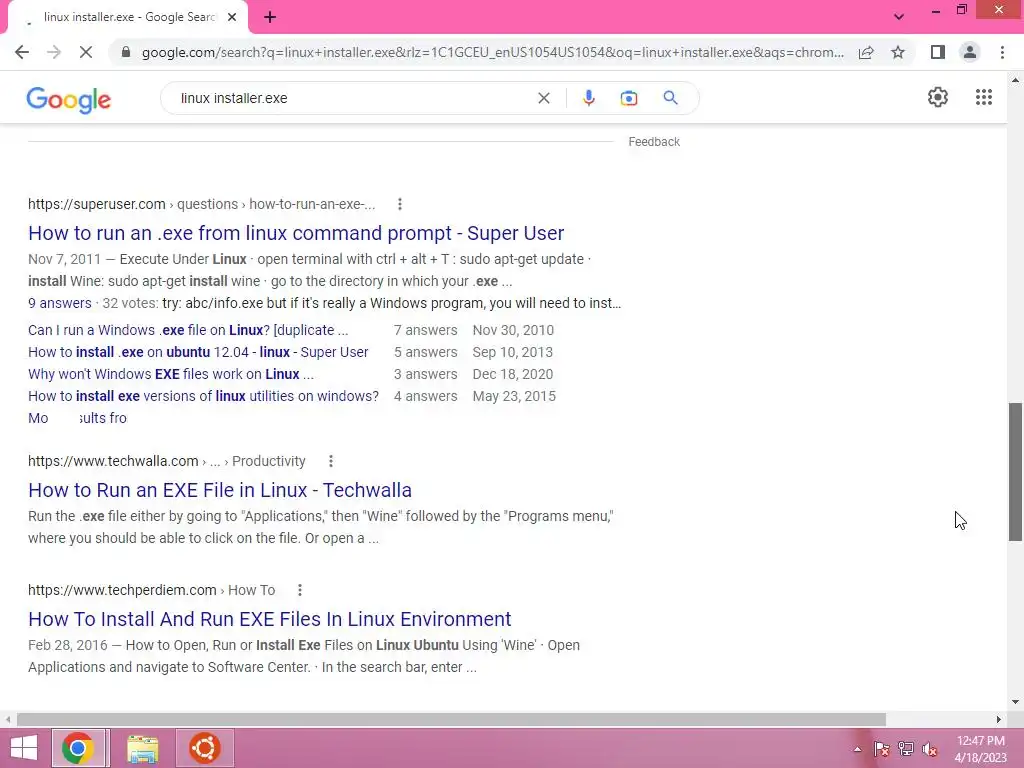Click vertical scrollbar up arrow
Screen dimensions: 1024x768
click(1015, 80)
